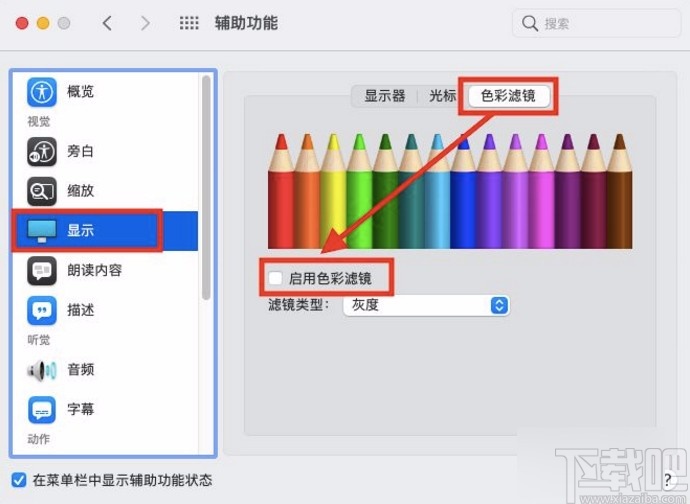Click the sidebar vertical scrollbar

[x=206, y=188]
